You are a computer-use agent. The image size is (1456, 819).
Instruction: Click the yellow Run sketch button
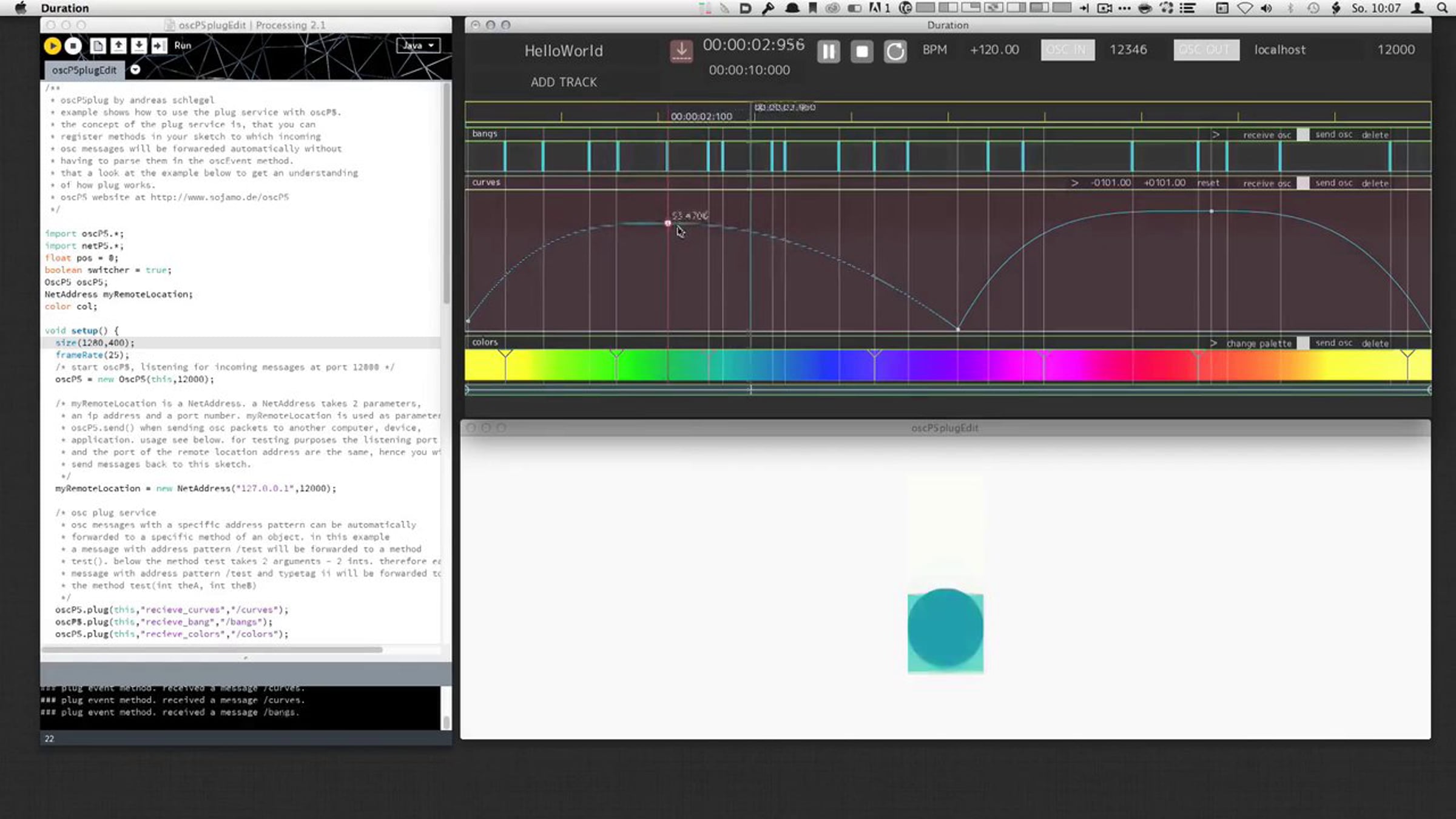pyautogui.click(x=52, y=45)
